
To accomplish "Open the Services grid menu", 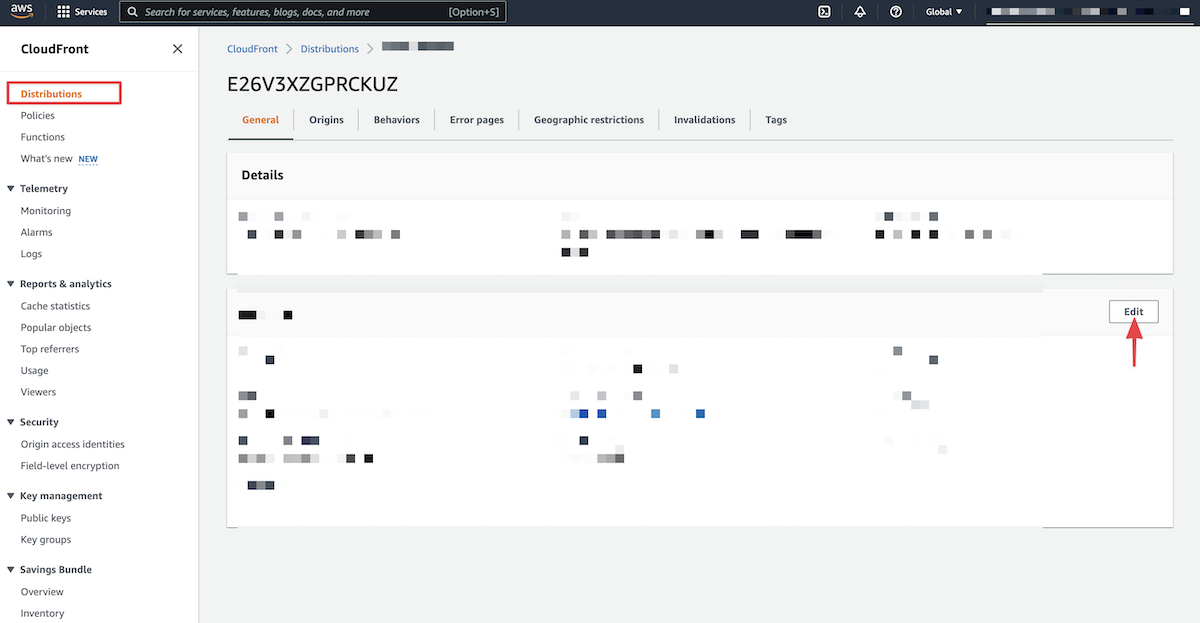I will pos(64,12).
